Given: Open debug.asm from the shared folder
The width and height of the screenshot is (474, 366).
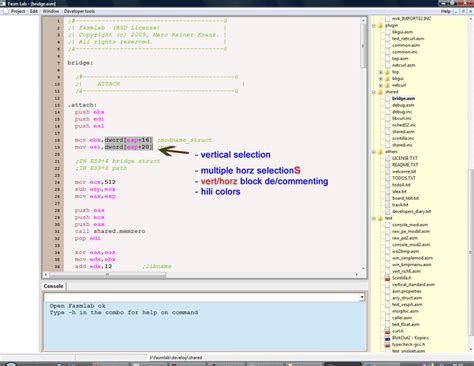Looking at the screenshot, I should coord(403,105).
